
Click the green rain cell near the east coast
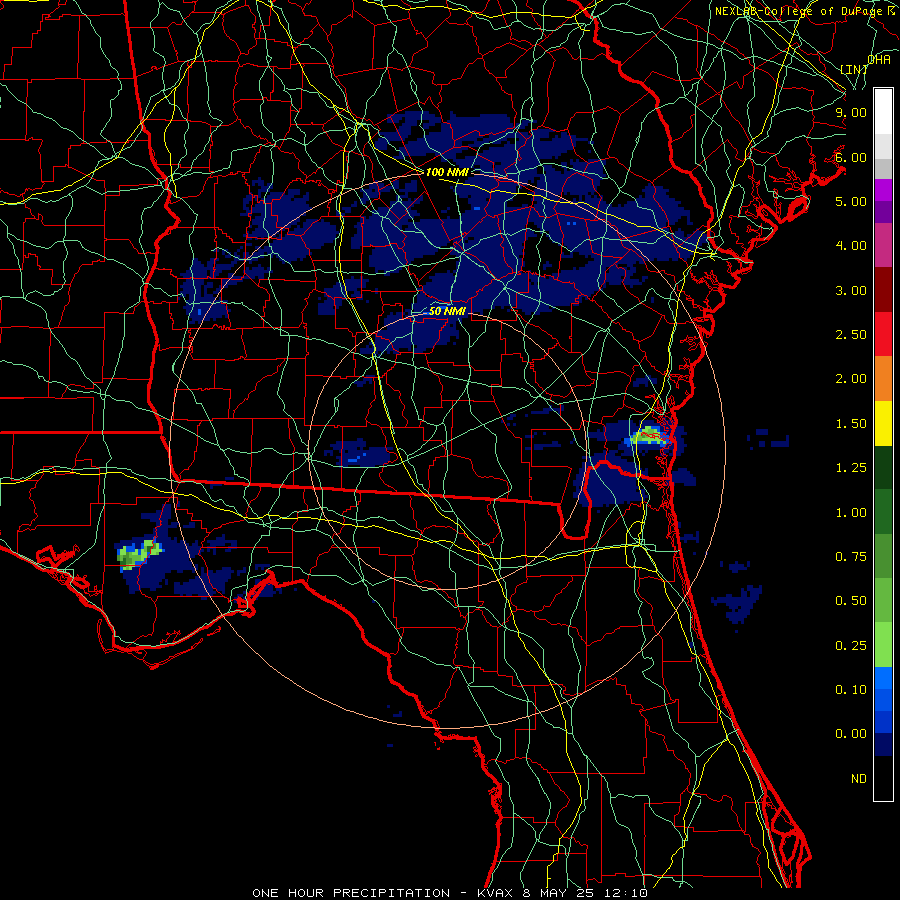coord(649,436)
